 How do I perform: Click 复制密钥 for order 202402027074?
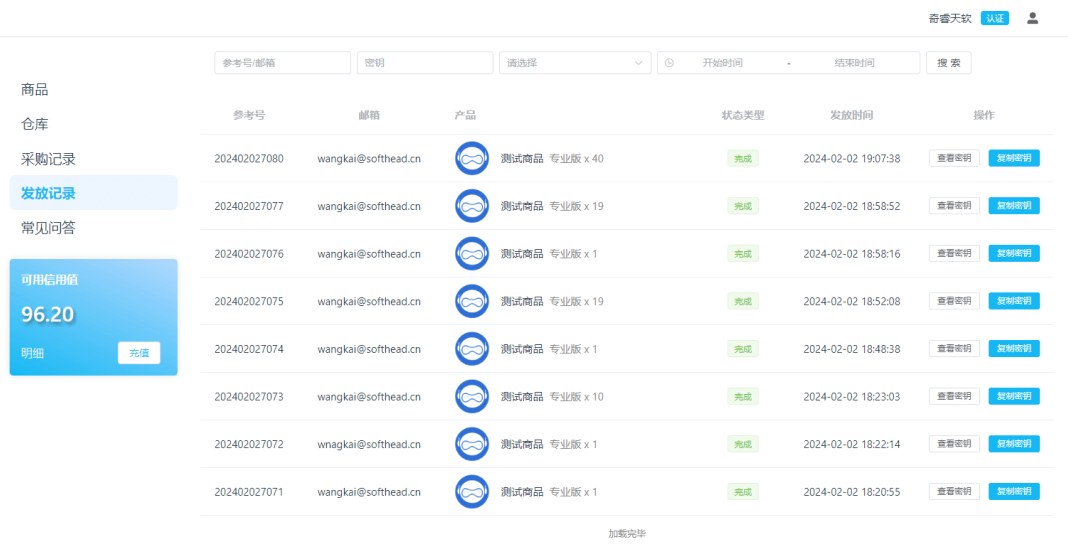click(x=1014, y=349)
